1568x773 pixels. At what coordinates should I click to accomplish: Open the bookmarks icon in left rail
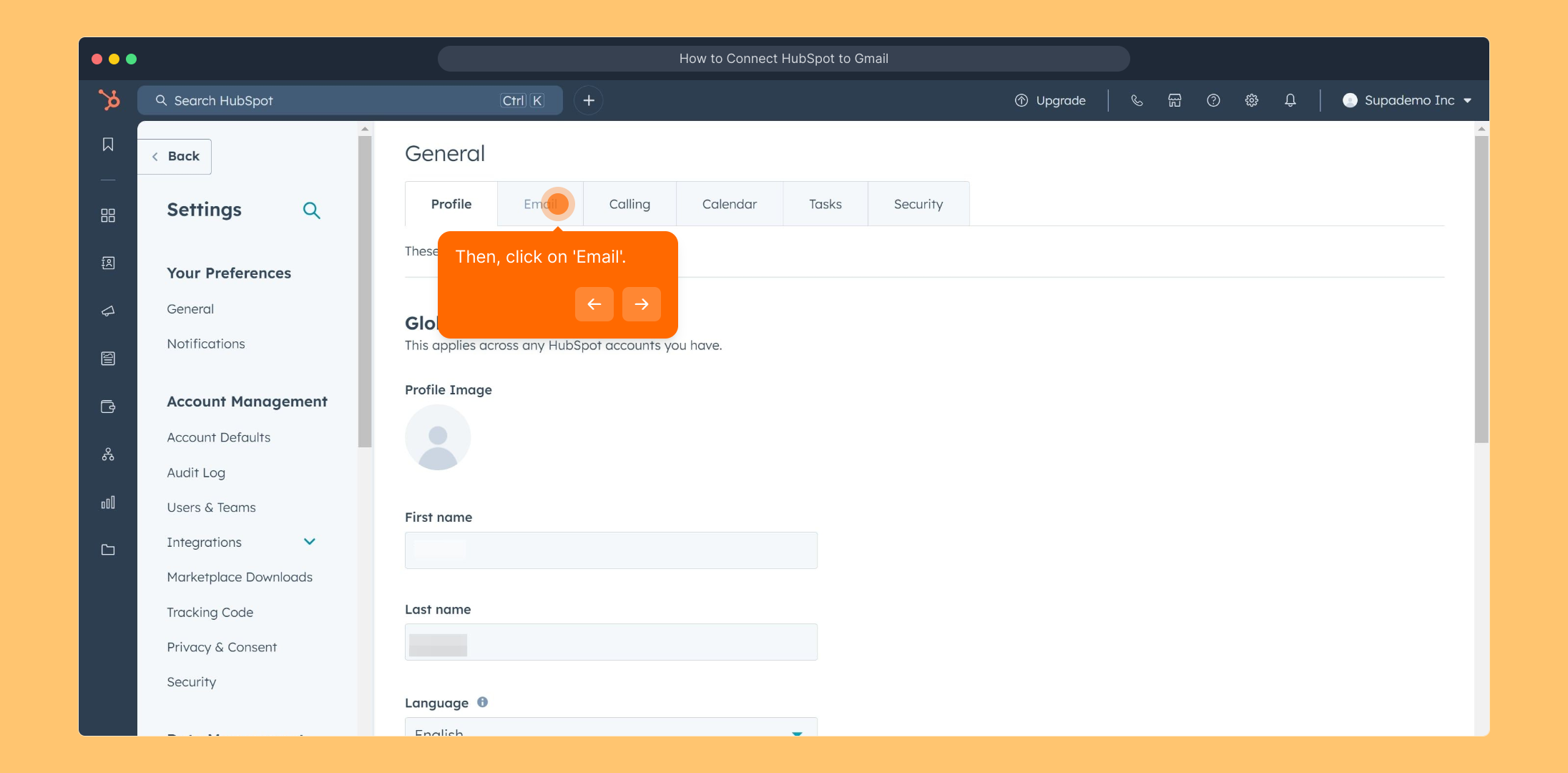point(108,145)
